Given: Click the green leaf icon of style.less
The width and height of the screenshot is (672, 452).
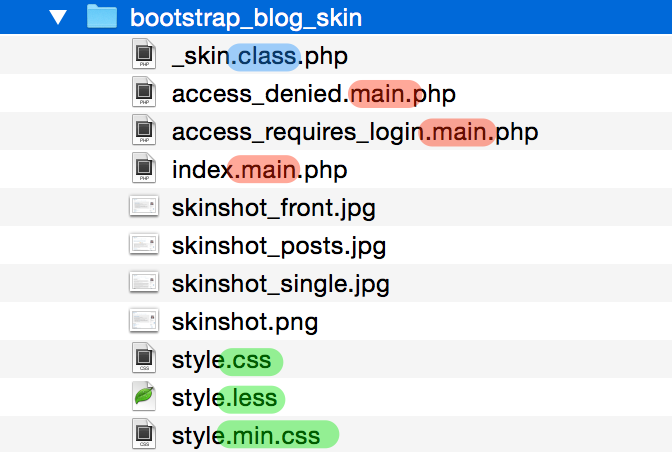Looking at the screenshot, I should [144, 396].
